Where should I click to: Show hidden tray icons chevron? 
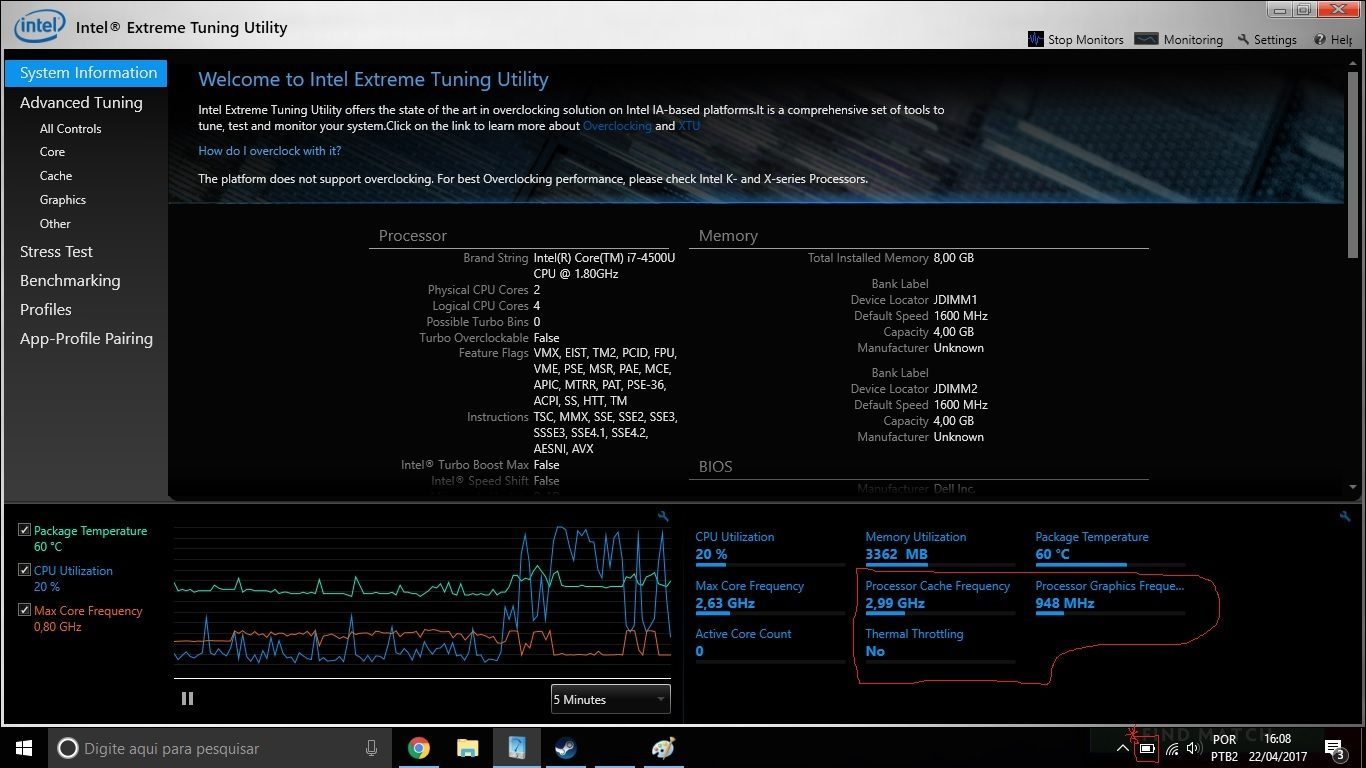point(1123,748)
